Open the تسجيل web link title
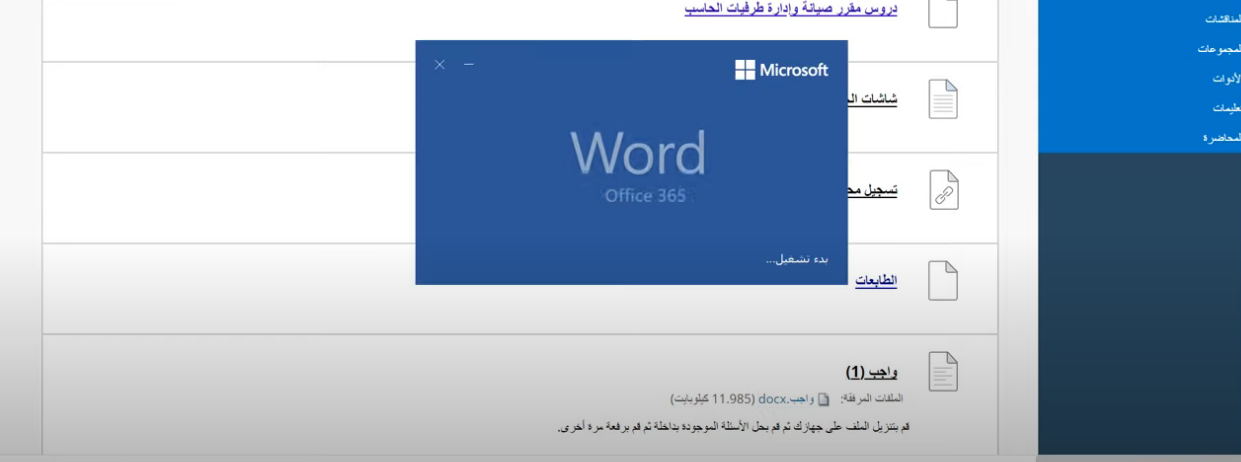 (872, 190)
